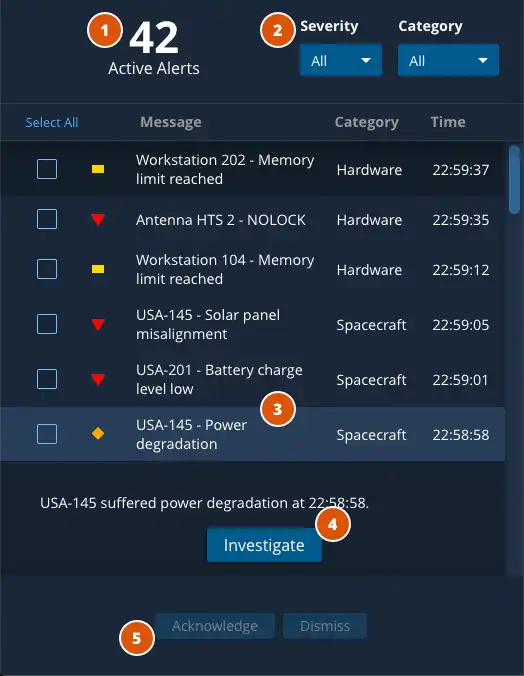Screen dimensions: 524x676
Task: Click Hardware category of Workstation 202 row
Action: (369, 170)
